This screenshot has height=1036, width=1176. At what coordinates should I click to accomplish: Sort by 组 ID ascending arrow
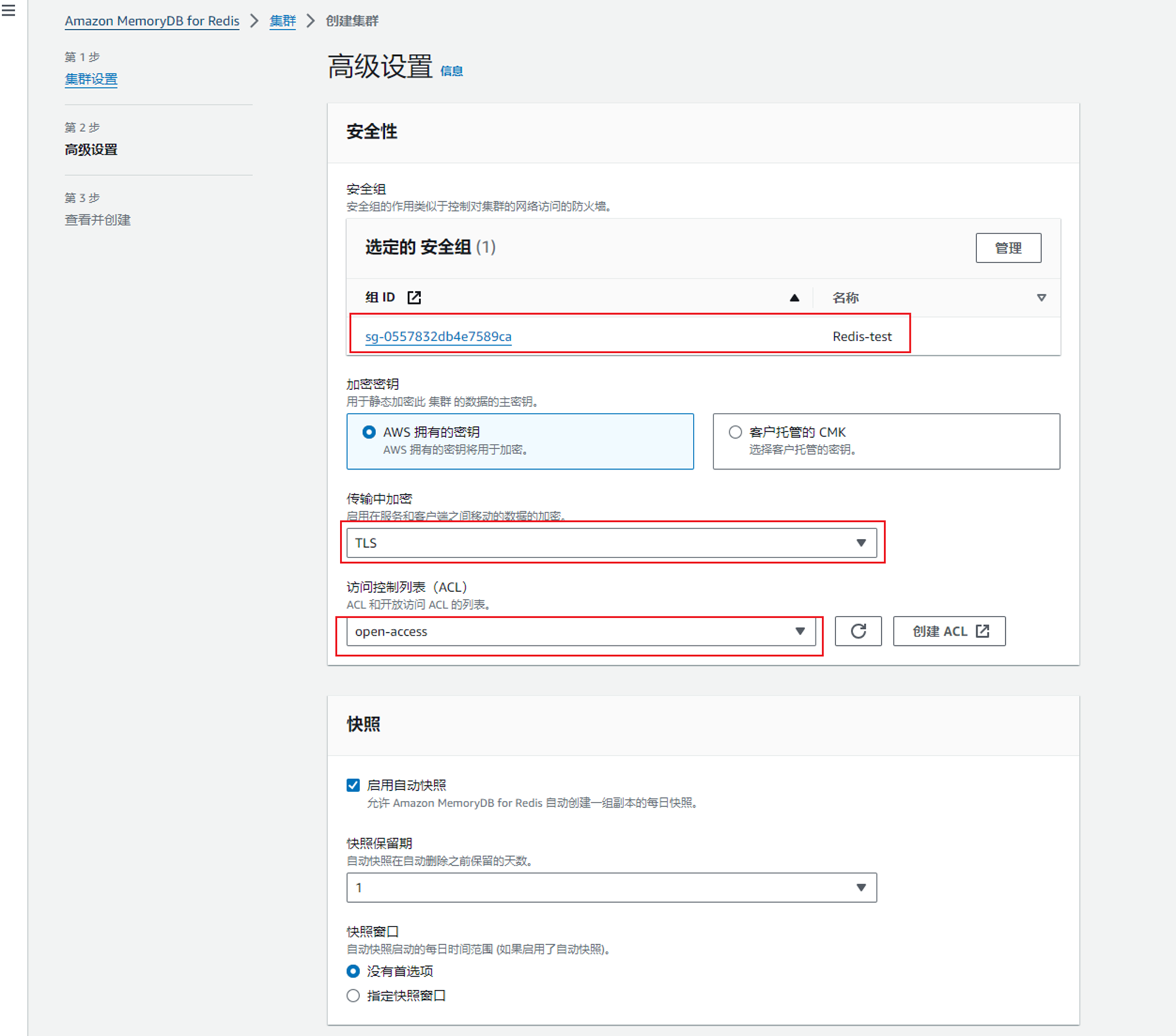pos(794,298)
